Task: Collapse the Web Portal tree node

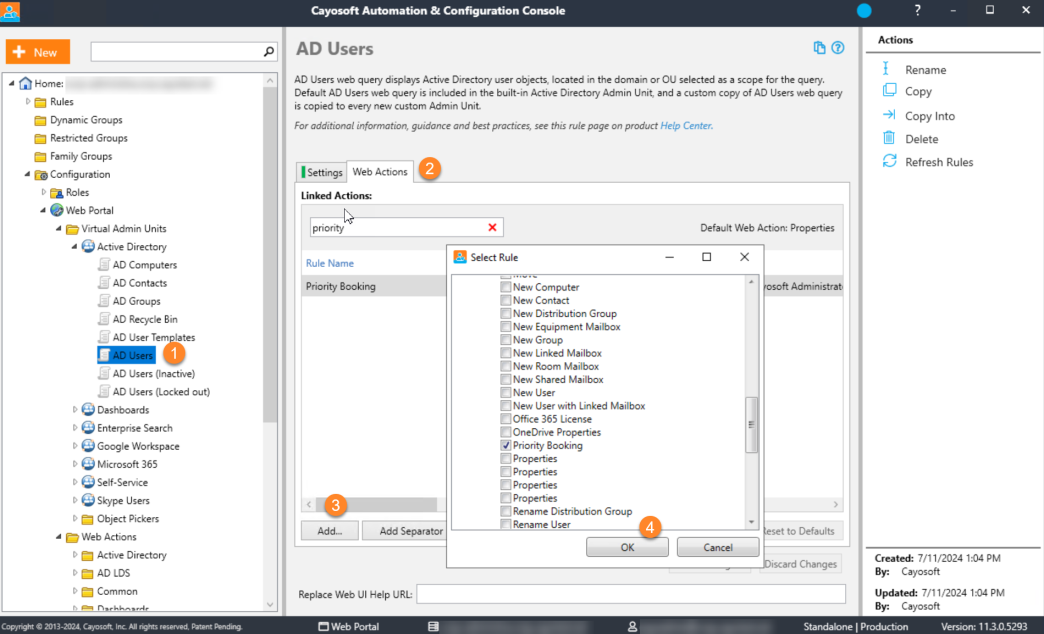Action: click(x=43, y=210)
